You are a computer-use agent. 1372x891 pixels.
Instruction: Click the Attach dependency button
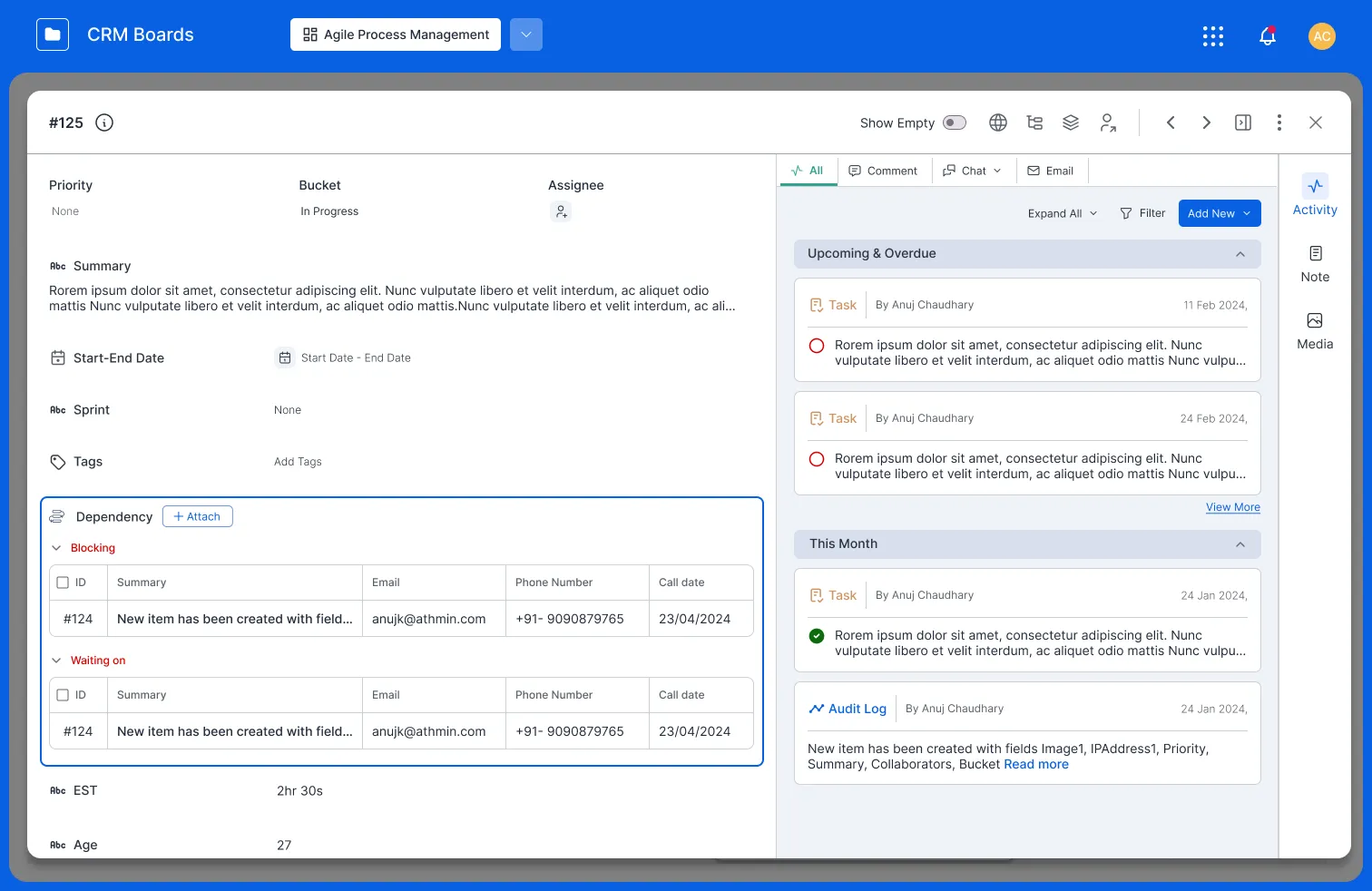point(198,516)
